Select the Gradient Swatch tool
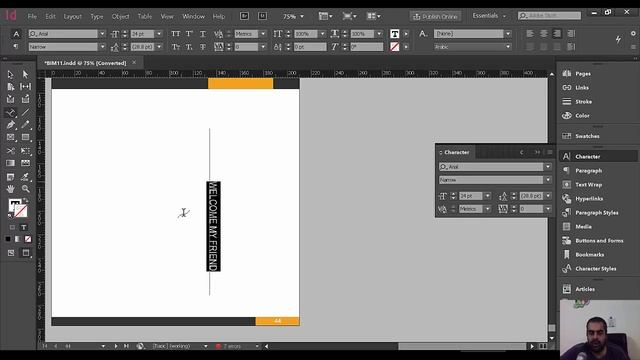640x360 pixels. coord(10,163)
